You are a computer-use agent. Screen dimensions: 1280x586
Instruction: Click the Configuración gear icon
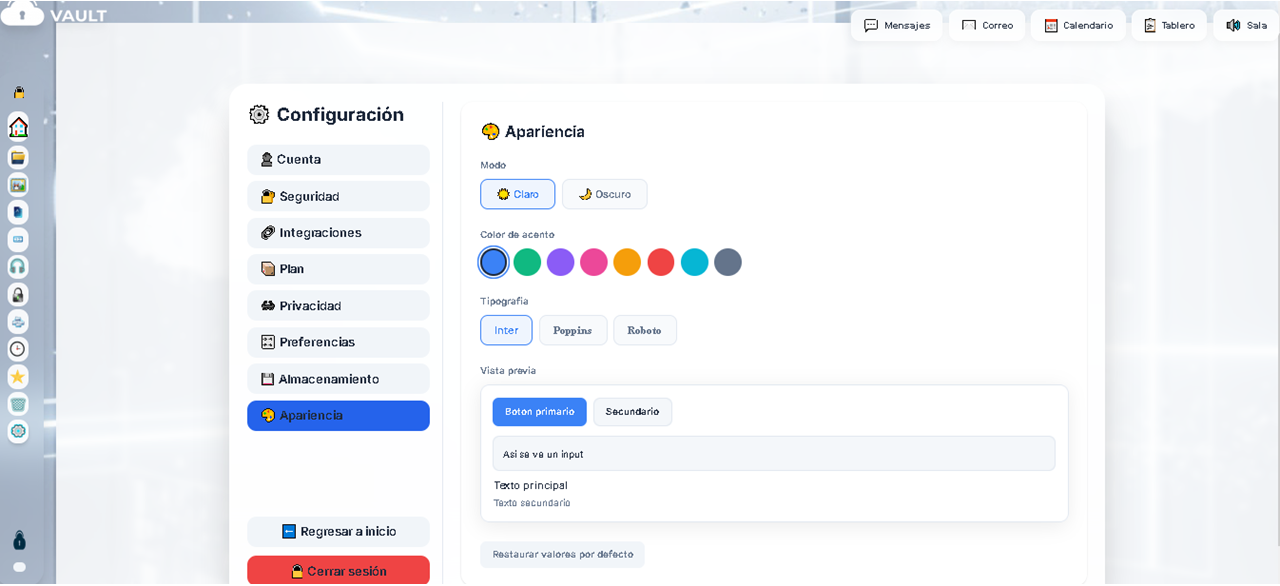click(259, 115)
